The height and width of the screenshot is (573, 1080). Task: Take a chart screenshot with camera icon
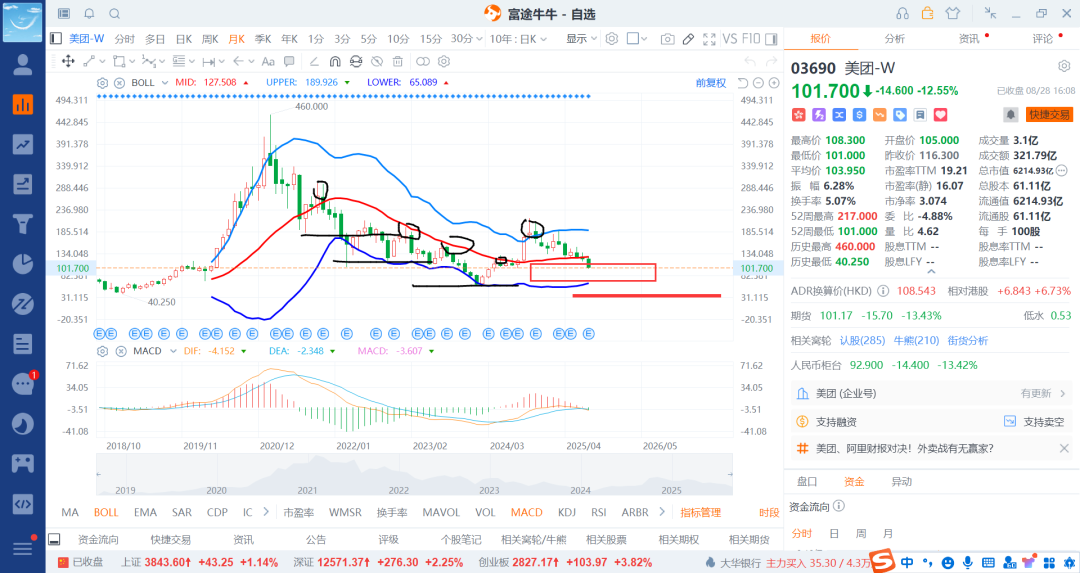coord(667,39)
